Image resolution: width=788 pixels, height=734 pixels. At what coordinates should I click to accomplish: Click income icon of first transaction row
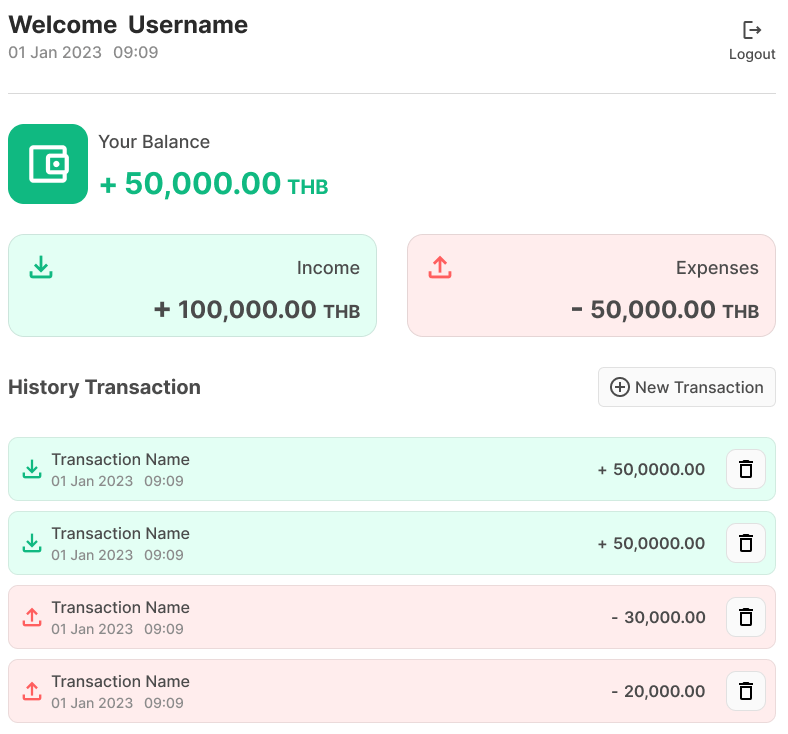coord(32,469)
